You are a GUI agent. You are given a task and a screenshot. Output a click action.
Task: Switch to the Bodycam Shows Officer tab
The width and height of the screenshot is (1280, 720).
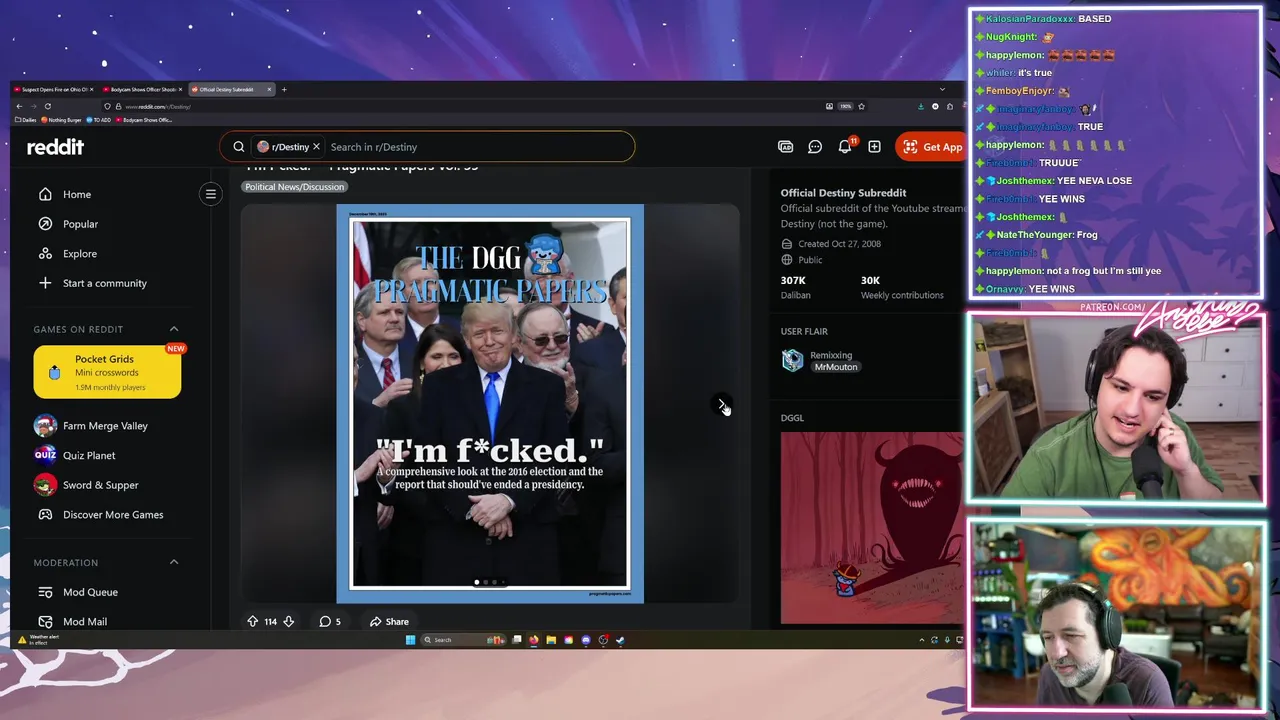click(x=140, y=89)
